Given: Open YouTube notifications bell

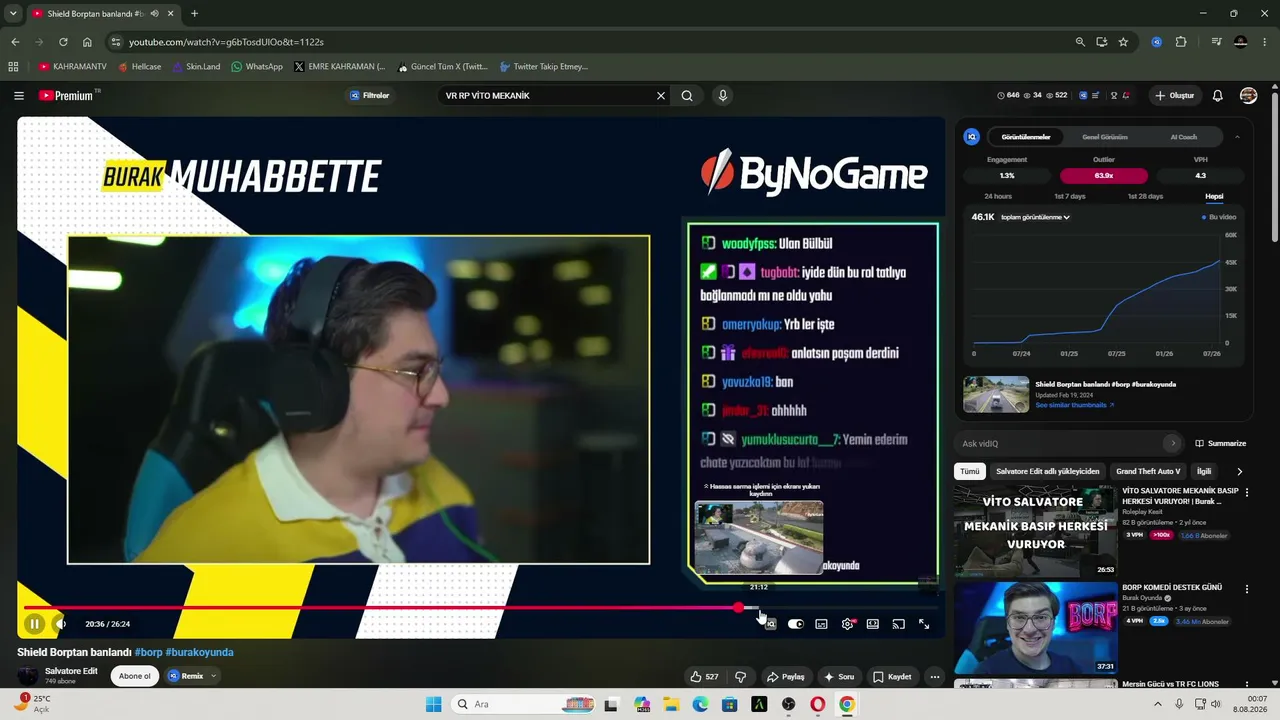Looking at the screenshot, I should pos(1217,96).
